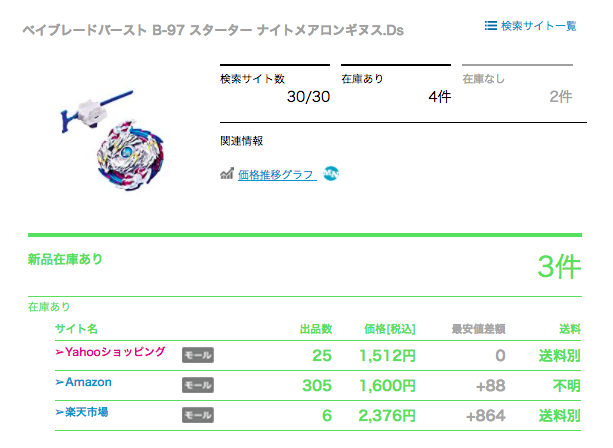Click the モール badge in Yahoo row
613x448 pixels.
[x=198, y=355]
